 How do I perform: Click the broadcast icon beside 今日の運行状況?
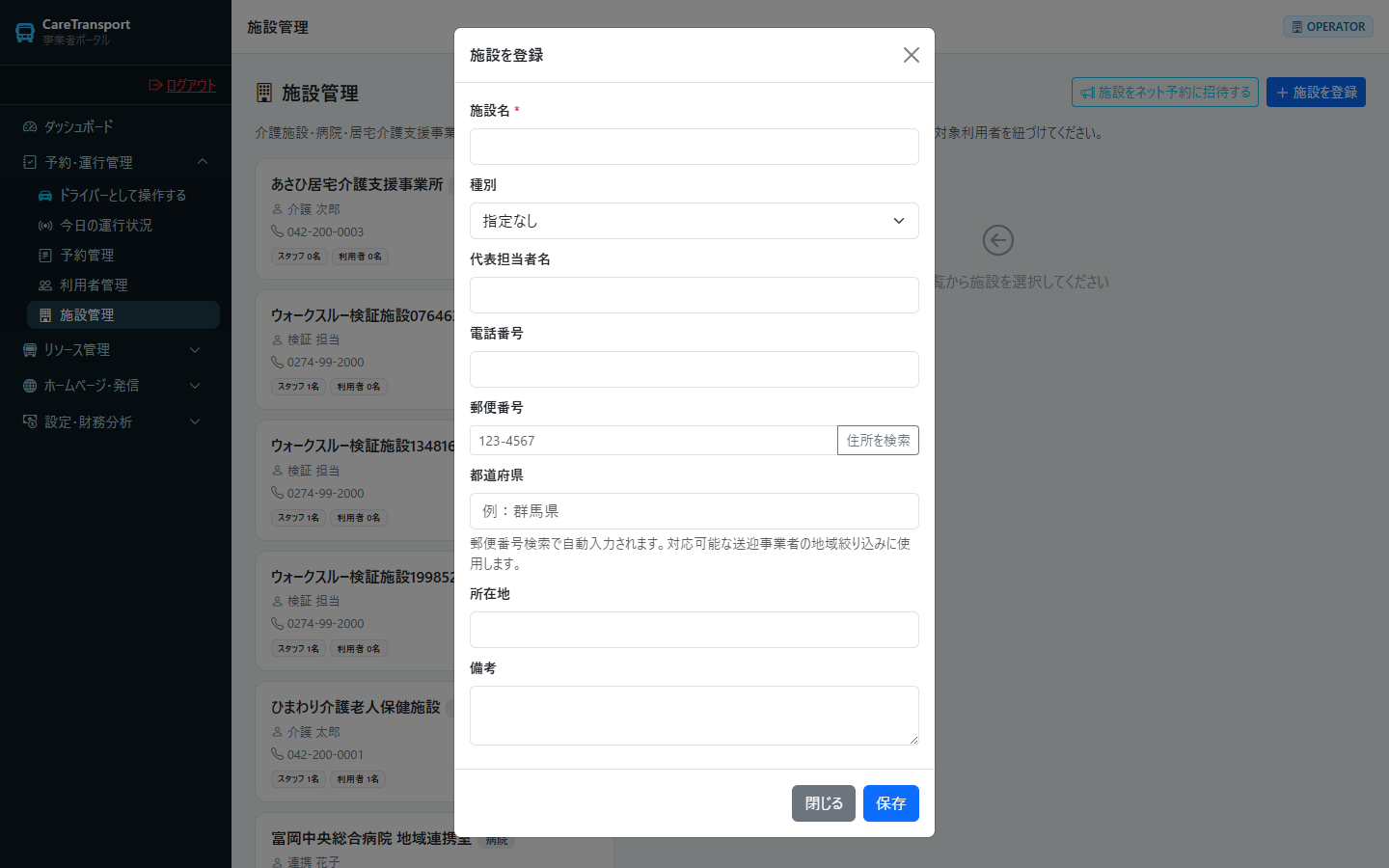click(45, 225)
